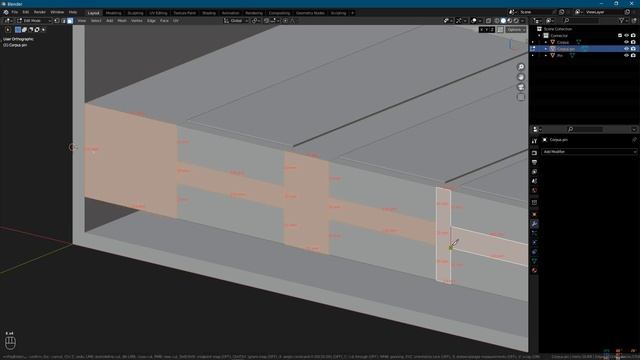Enable vertex select mode
The height and width of the screenshot is (360, 640).
[x=57, y=20]
